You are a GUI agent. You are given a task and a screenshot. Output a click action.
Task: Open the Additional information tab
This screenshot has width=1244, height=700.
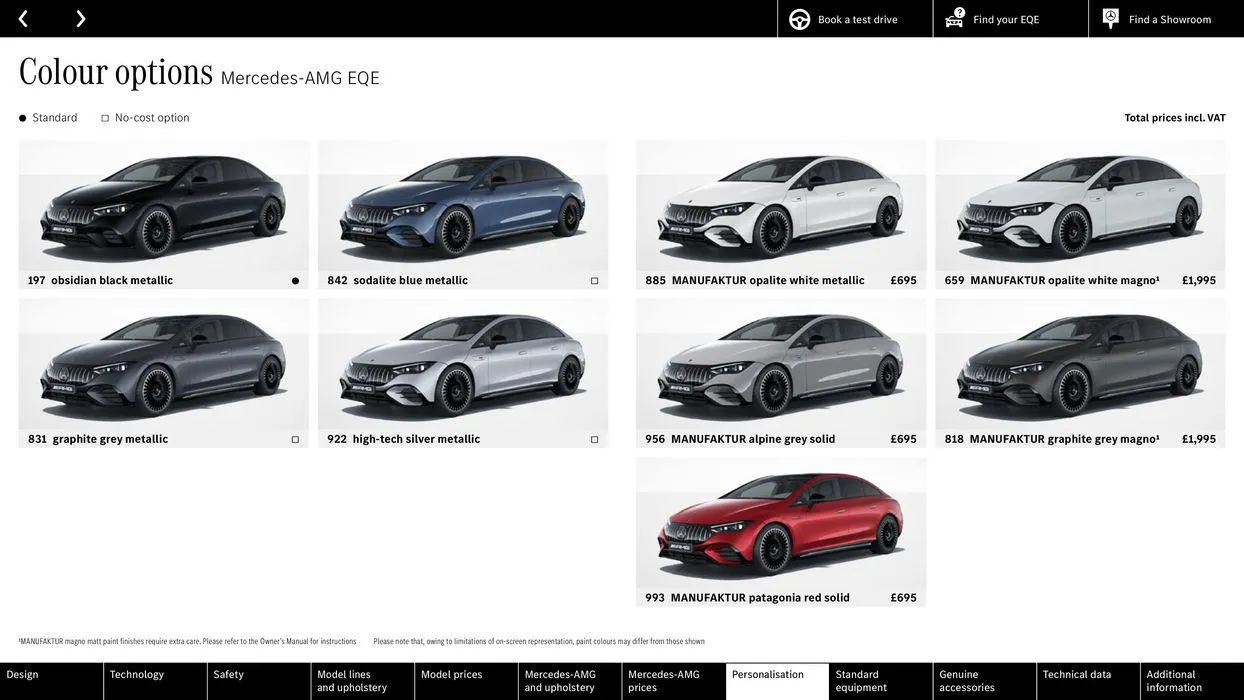pos(1193,681)
